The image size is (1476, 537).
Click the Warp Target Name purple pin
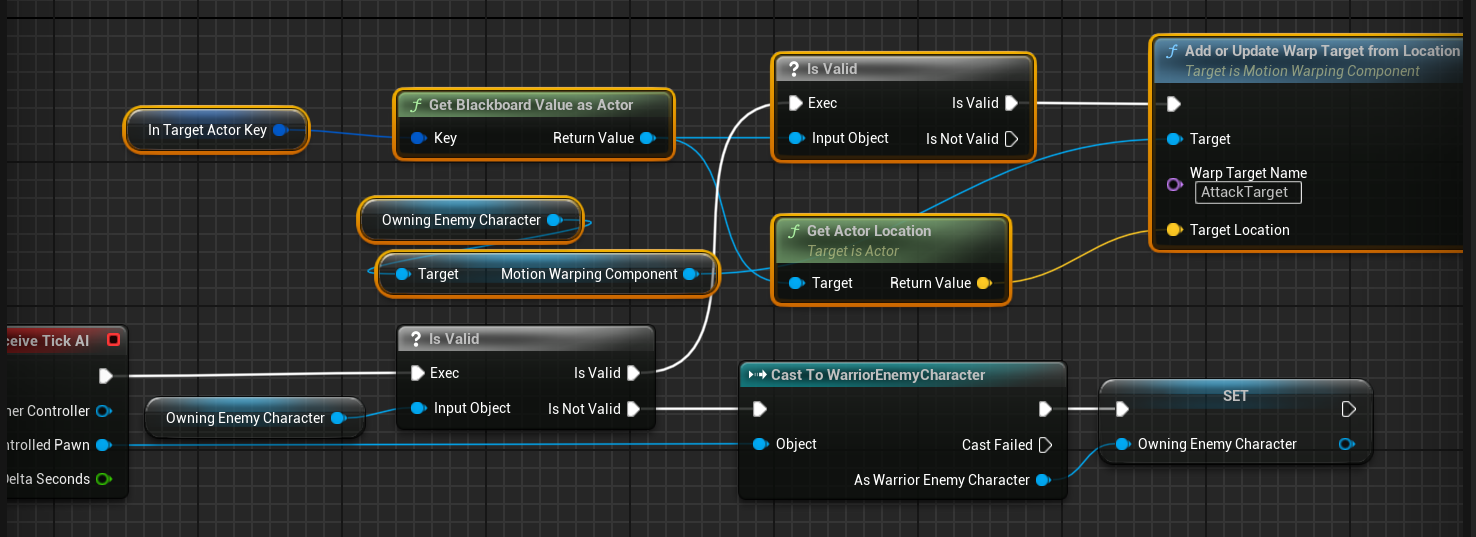tap(1174, 184)
